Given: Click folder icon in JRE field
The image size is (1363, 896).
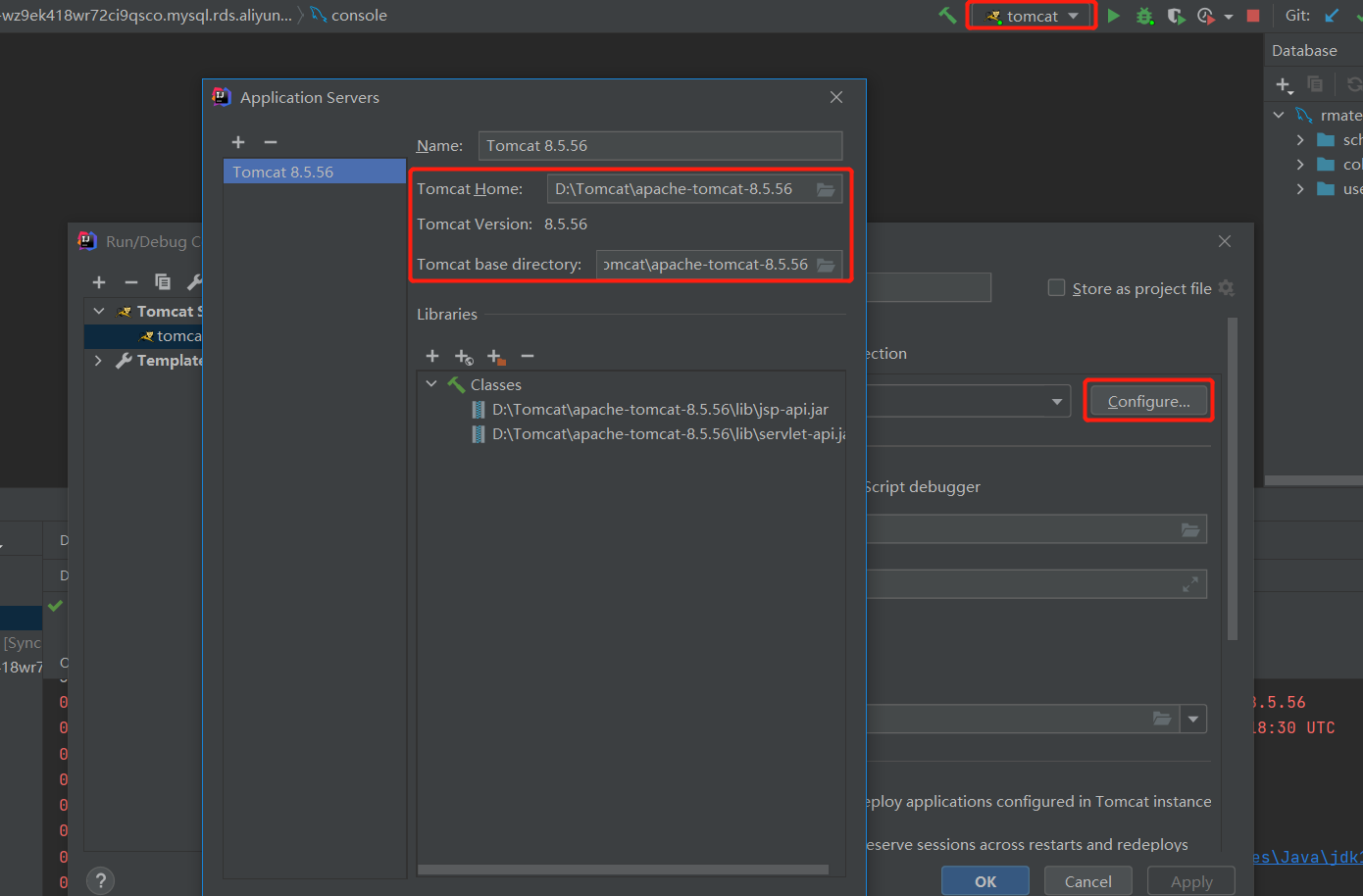Looking at the screenshot, I should point(1162,719).
